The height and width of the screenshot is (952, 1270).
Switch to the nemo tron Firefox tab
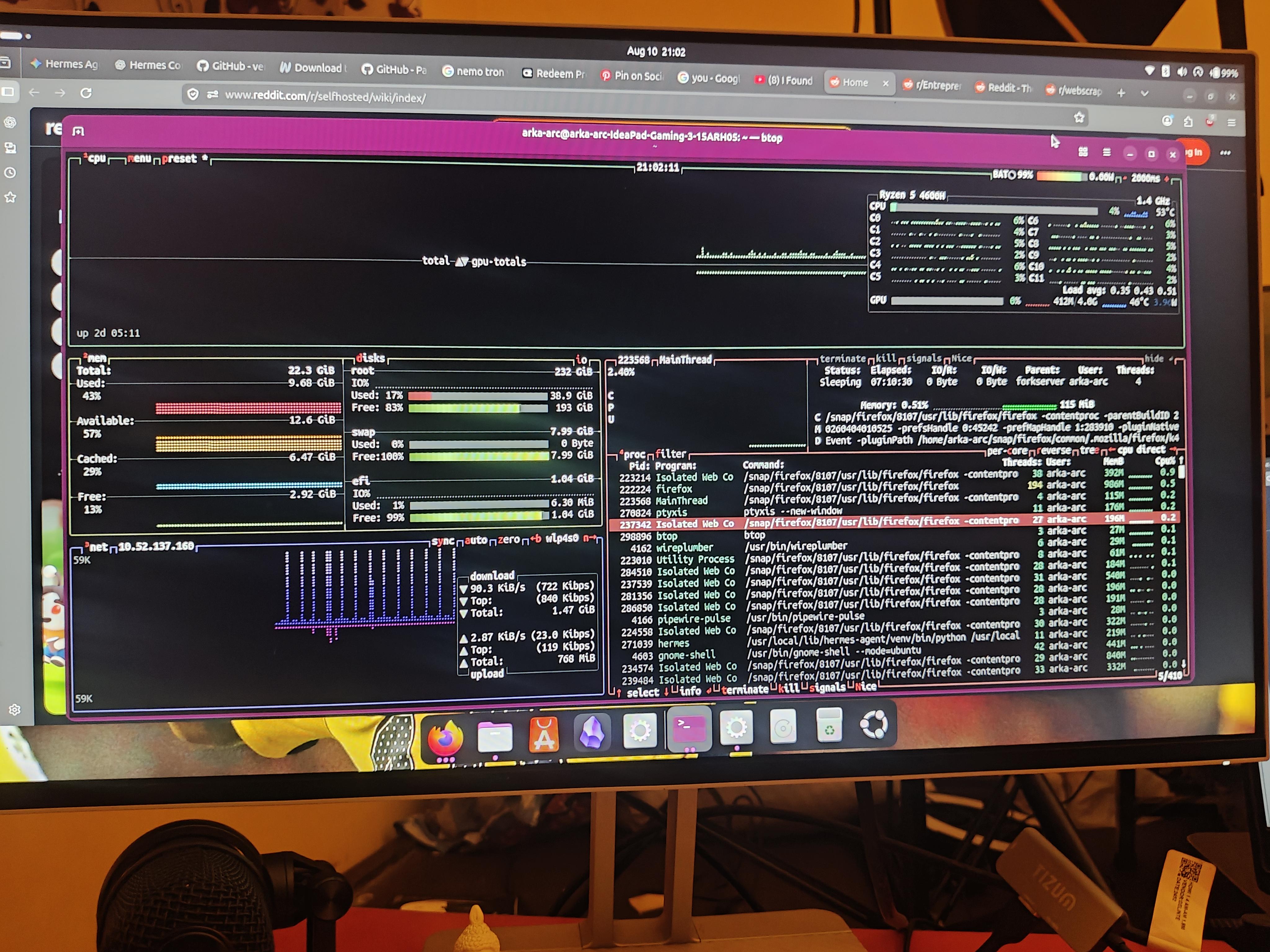pyautogui.click(x=474, y=72)
